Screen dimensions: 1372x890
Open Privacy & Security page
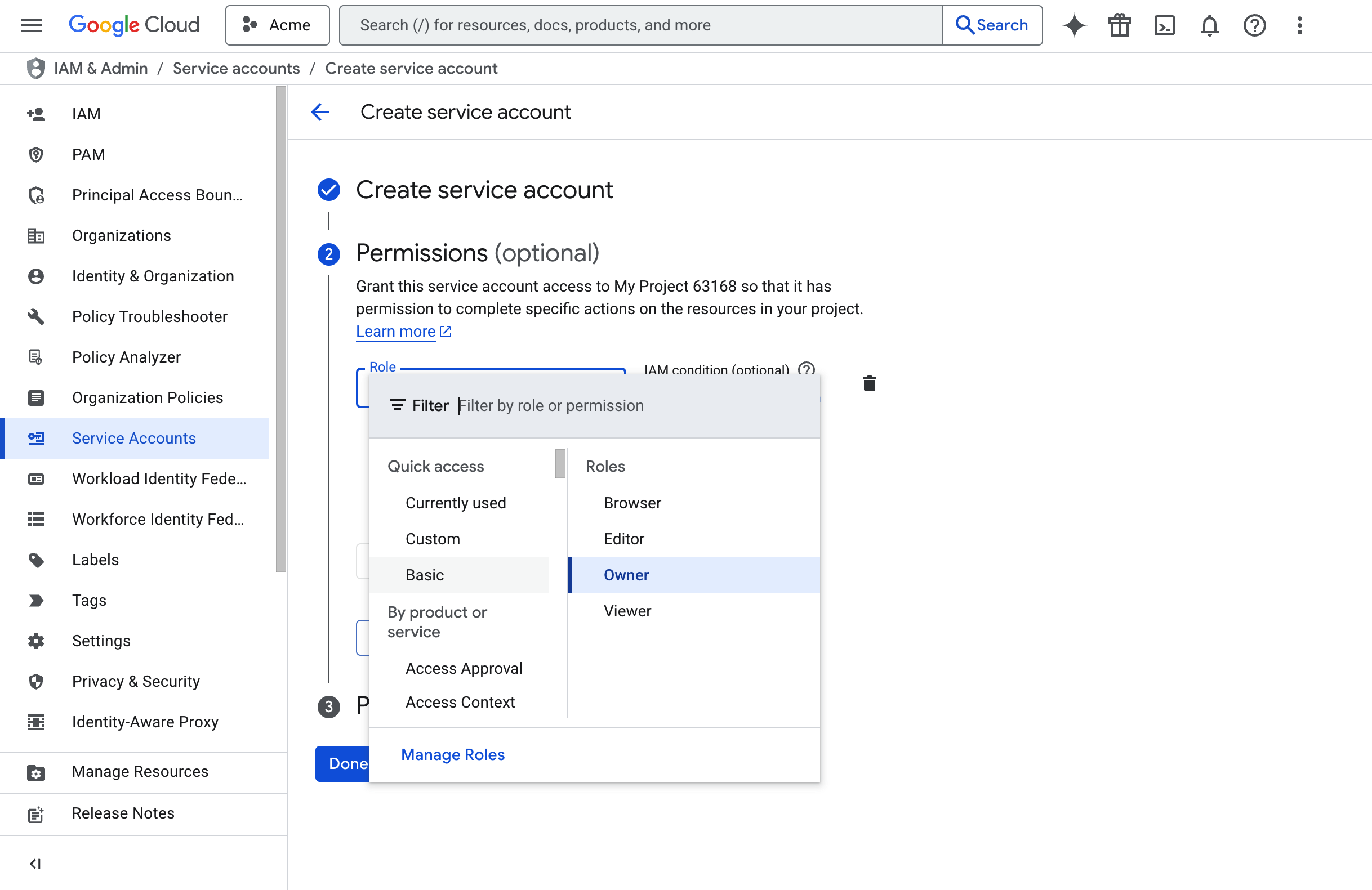click(135, 682)
